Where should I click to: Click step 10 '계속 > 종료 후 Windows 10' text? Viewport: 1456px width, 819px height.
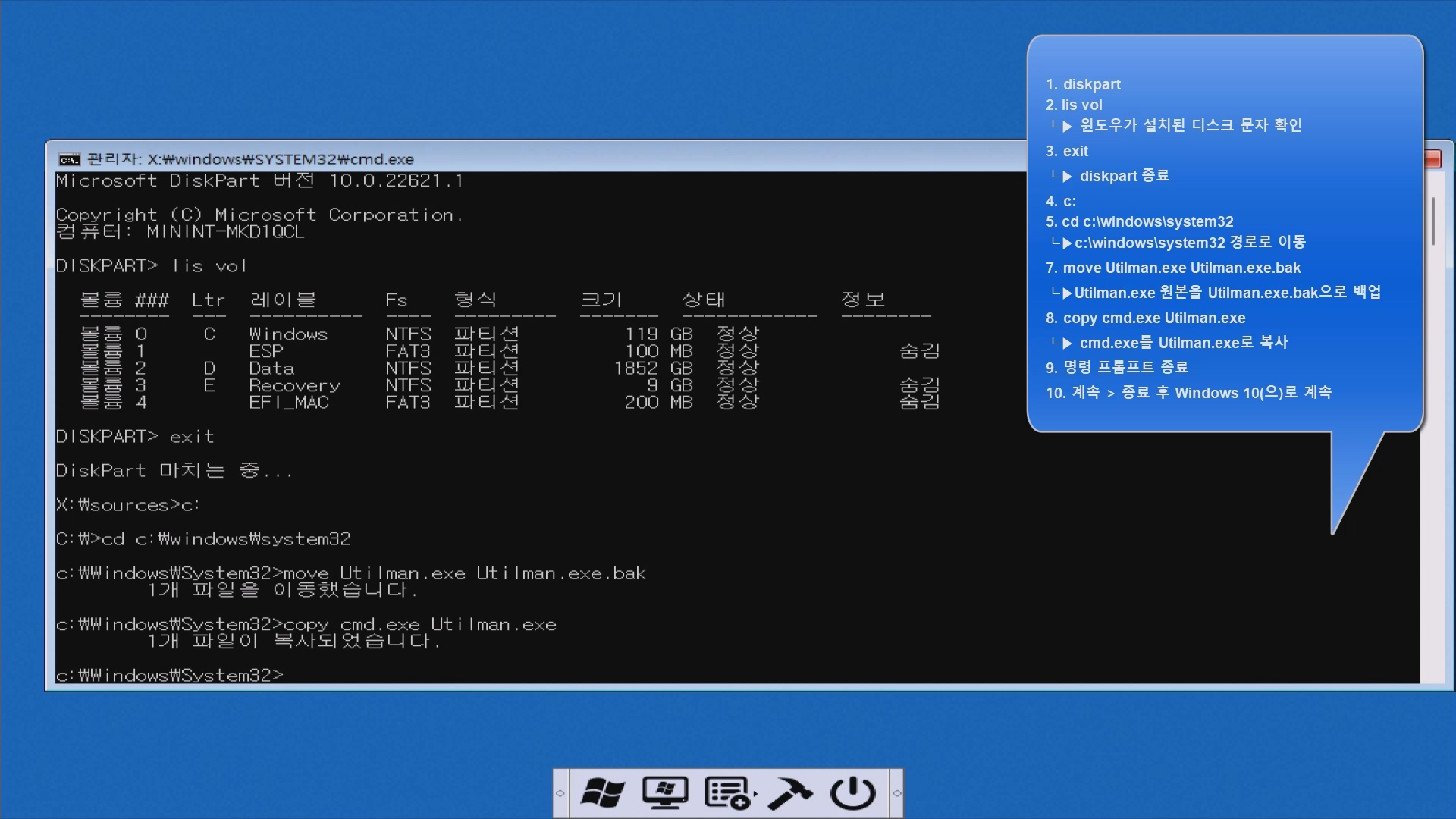pos(1188,393)
